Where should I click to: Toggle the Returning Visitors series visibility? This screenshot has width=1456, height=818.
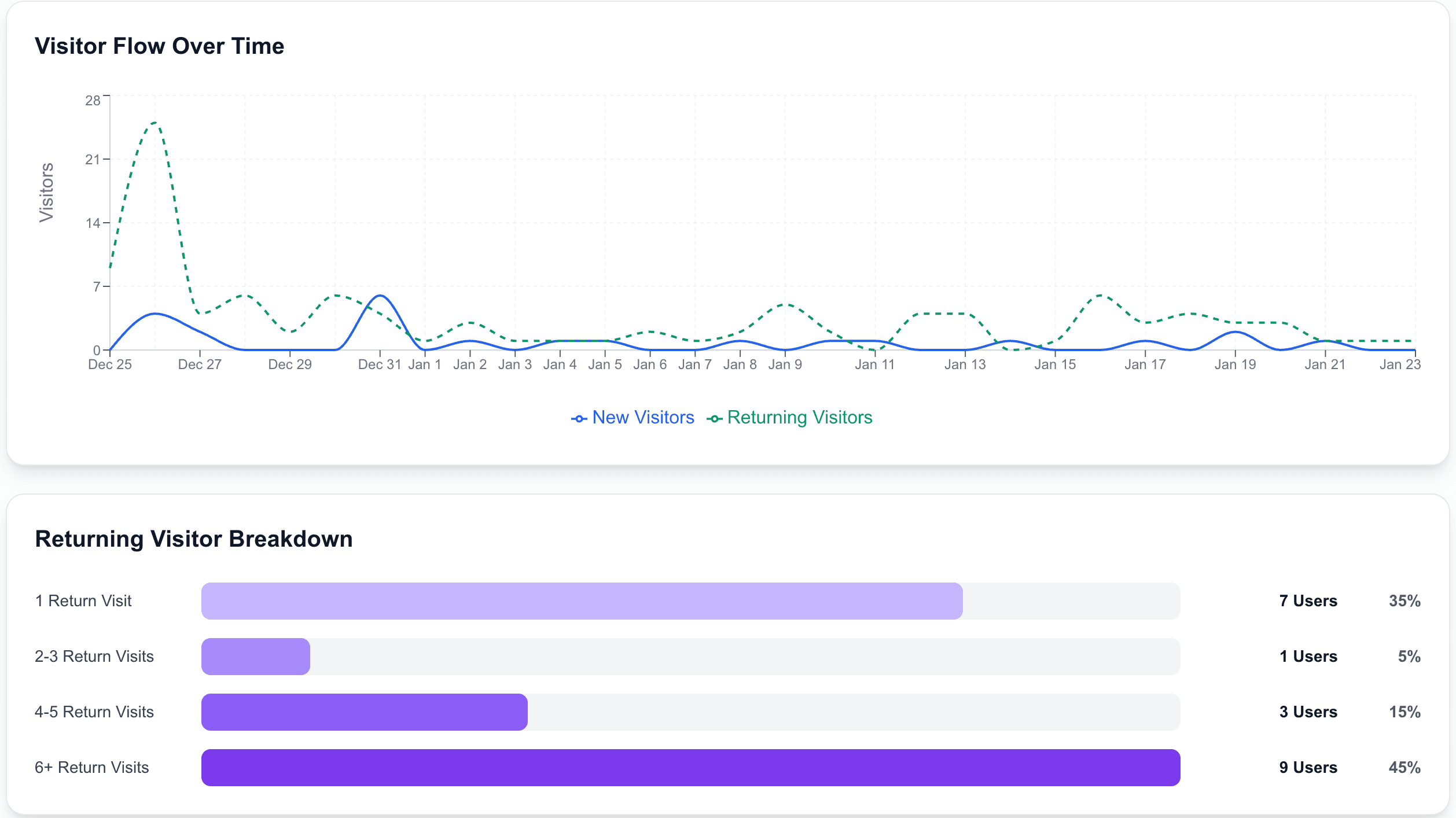pyautogui.click(x=801, y=417)
